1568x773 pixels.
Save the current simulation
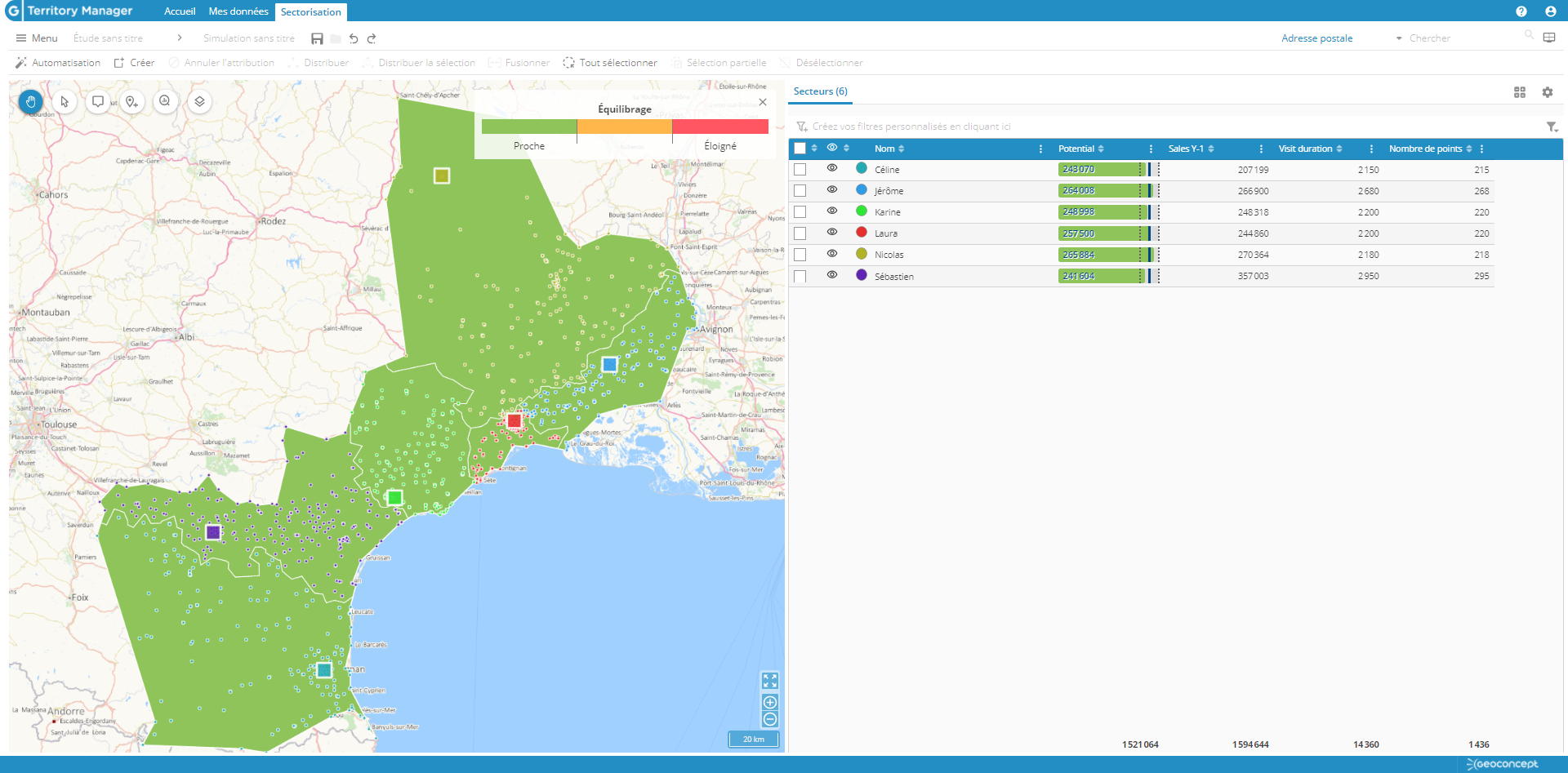pyautogui.click(x=318, y=38)
